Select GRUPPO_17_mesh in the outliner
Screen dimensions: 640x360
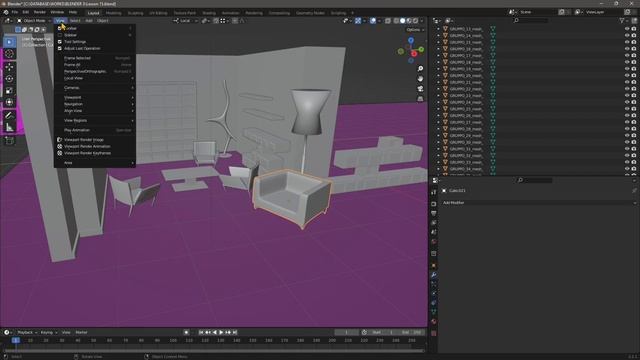click(x=466, y=56)
